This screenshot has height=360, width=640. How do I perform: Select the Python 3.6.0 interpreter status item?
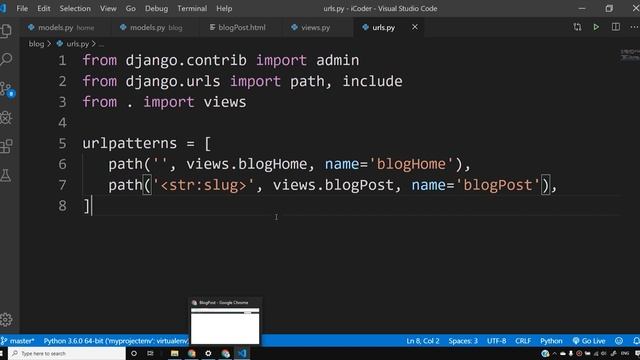pyautogui.click(x=116, y=341)
